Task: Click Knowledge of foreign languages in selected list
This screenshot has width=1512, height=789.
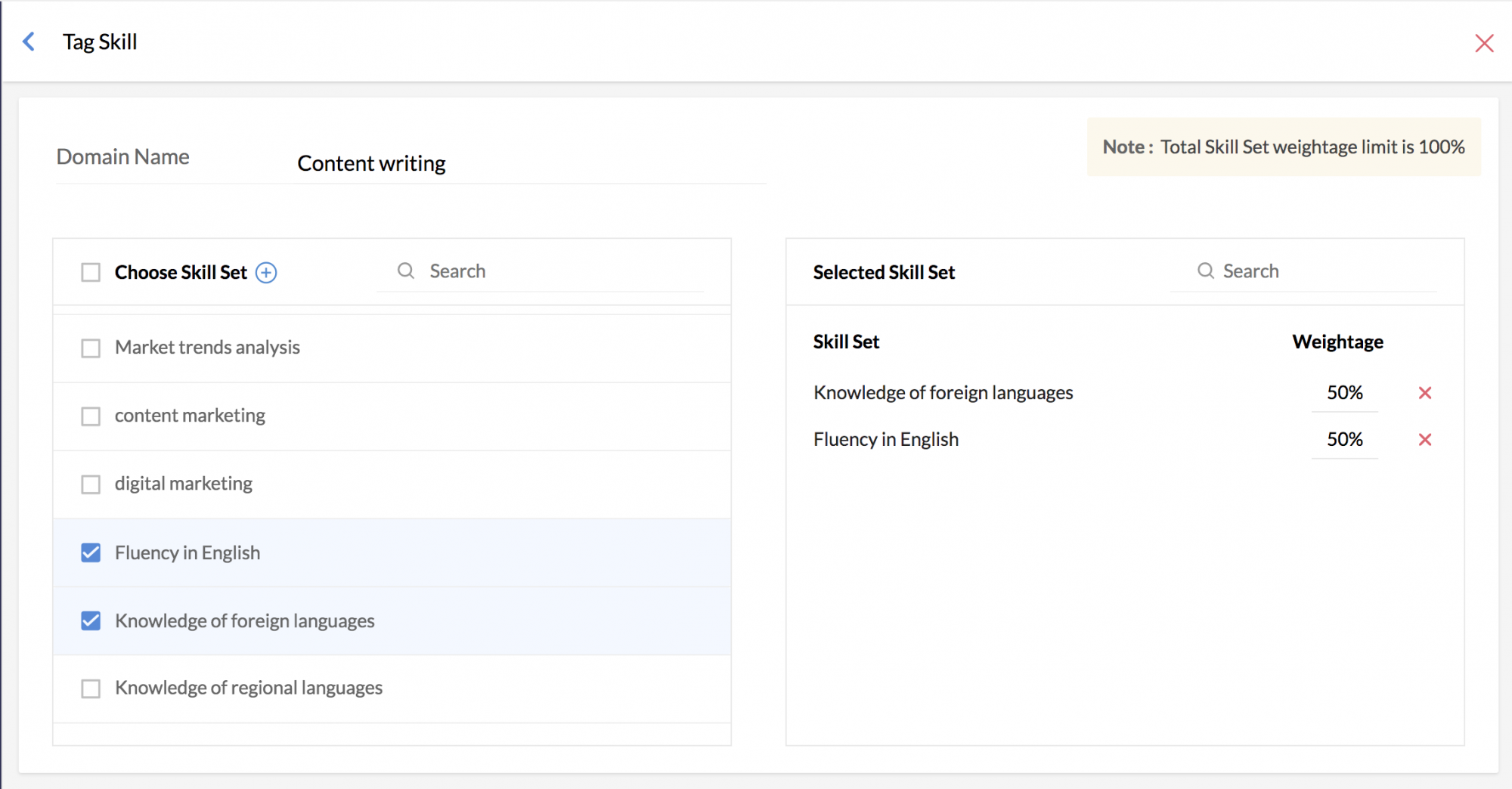Action: tap(943, 393)
